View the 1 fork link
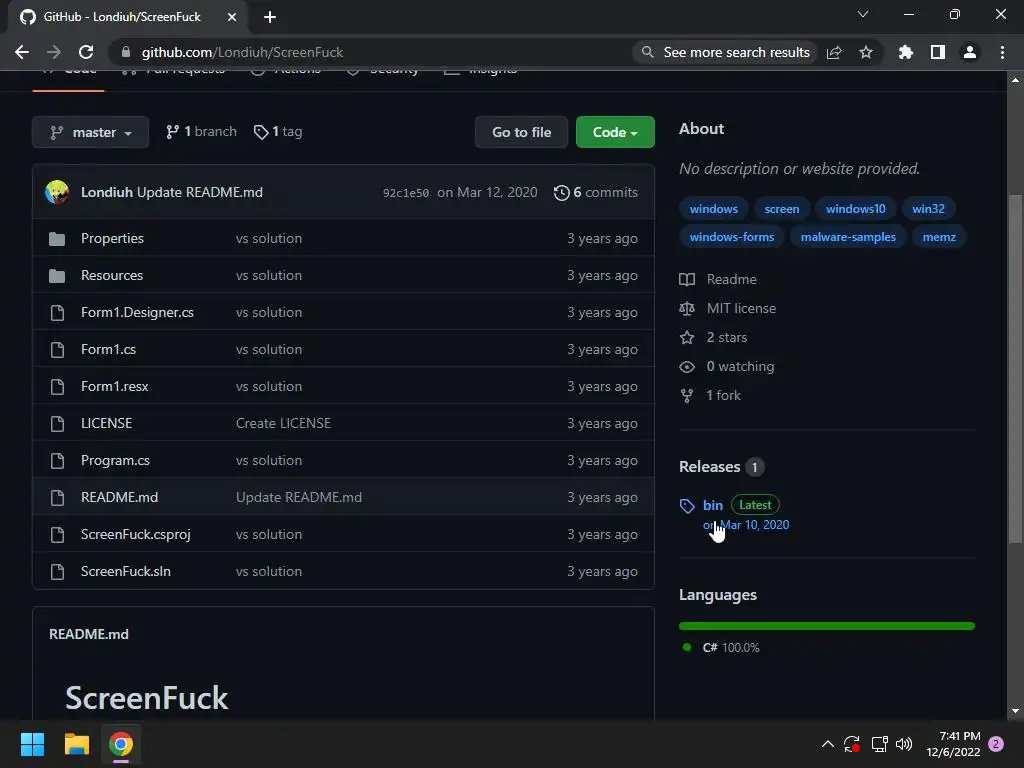Screen dimensions: 1024x768 point(711,396)
